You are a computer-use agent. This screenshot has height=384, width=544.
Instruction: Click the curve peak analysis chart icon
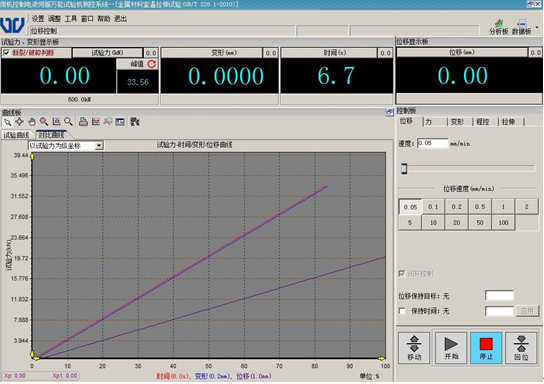[56, 122]
